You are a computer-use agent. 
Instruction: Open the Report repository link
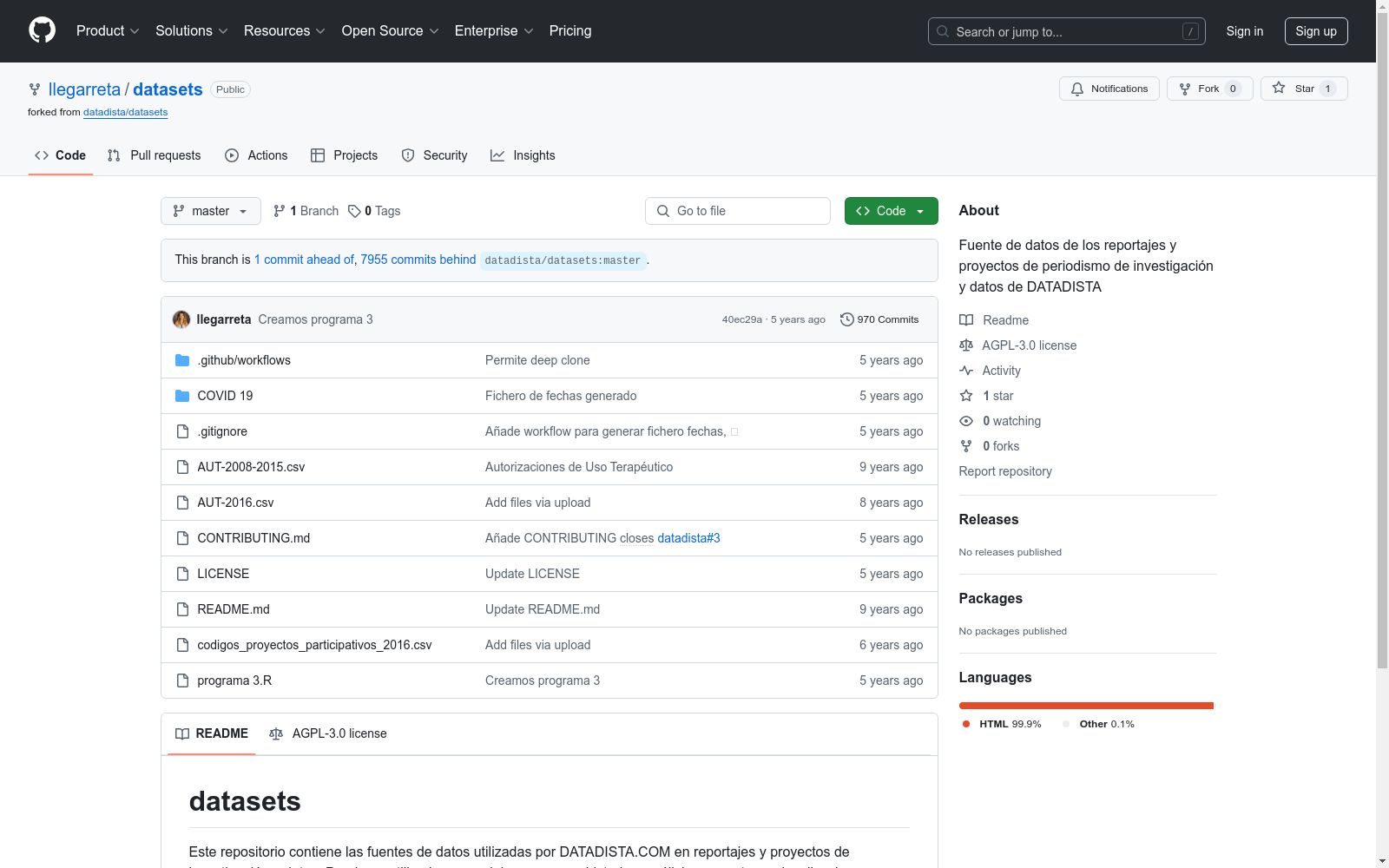pyautogui.click(x=1005, y=471)
